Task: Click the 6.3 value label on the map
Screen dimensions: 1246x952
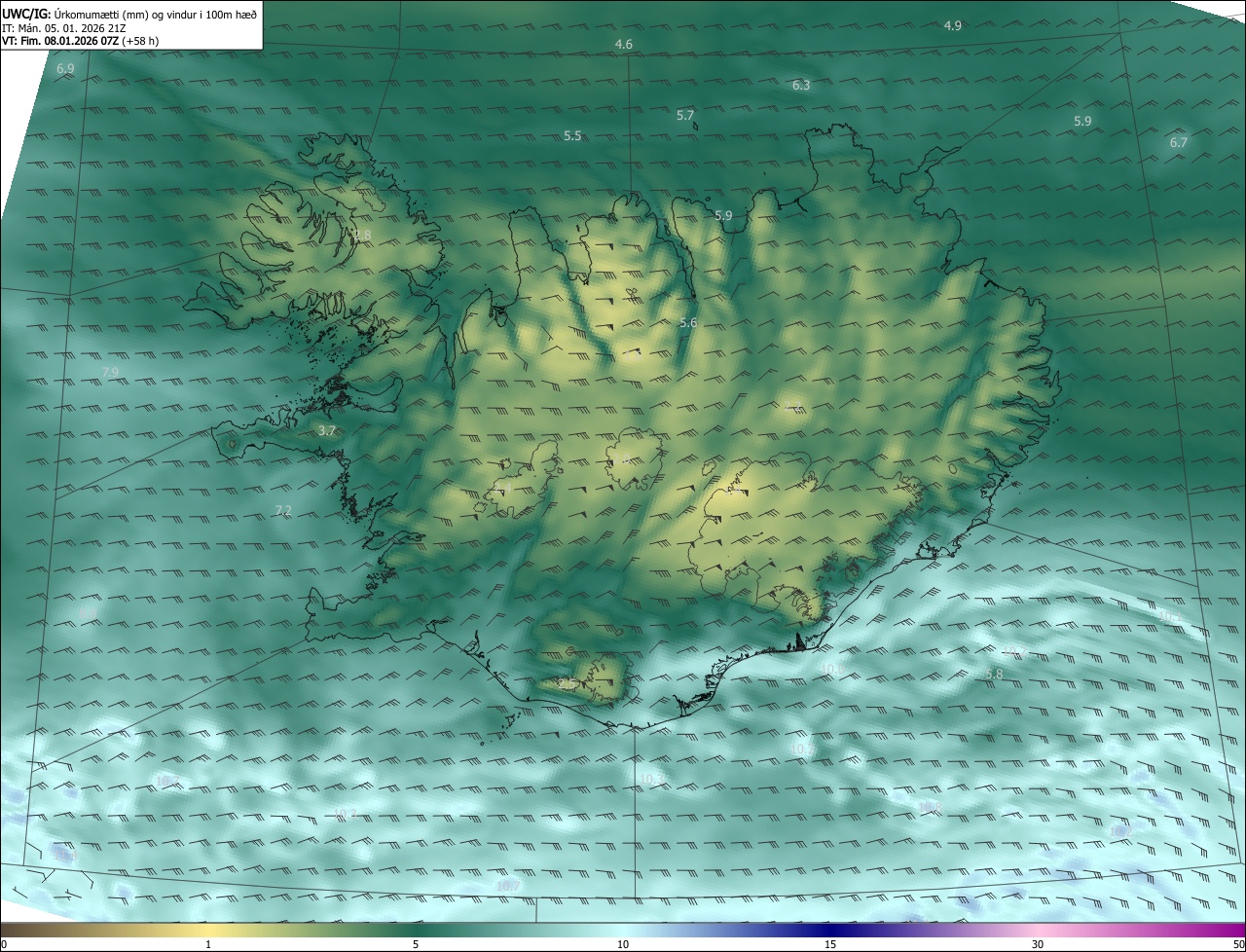Action: pyautogui.click(x=801, y=86)
